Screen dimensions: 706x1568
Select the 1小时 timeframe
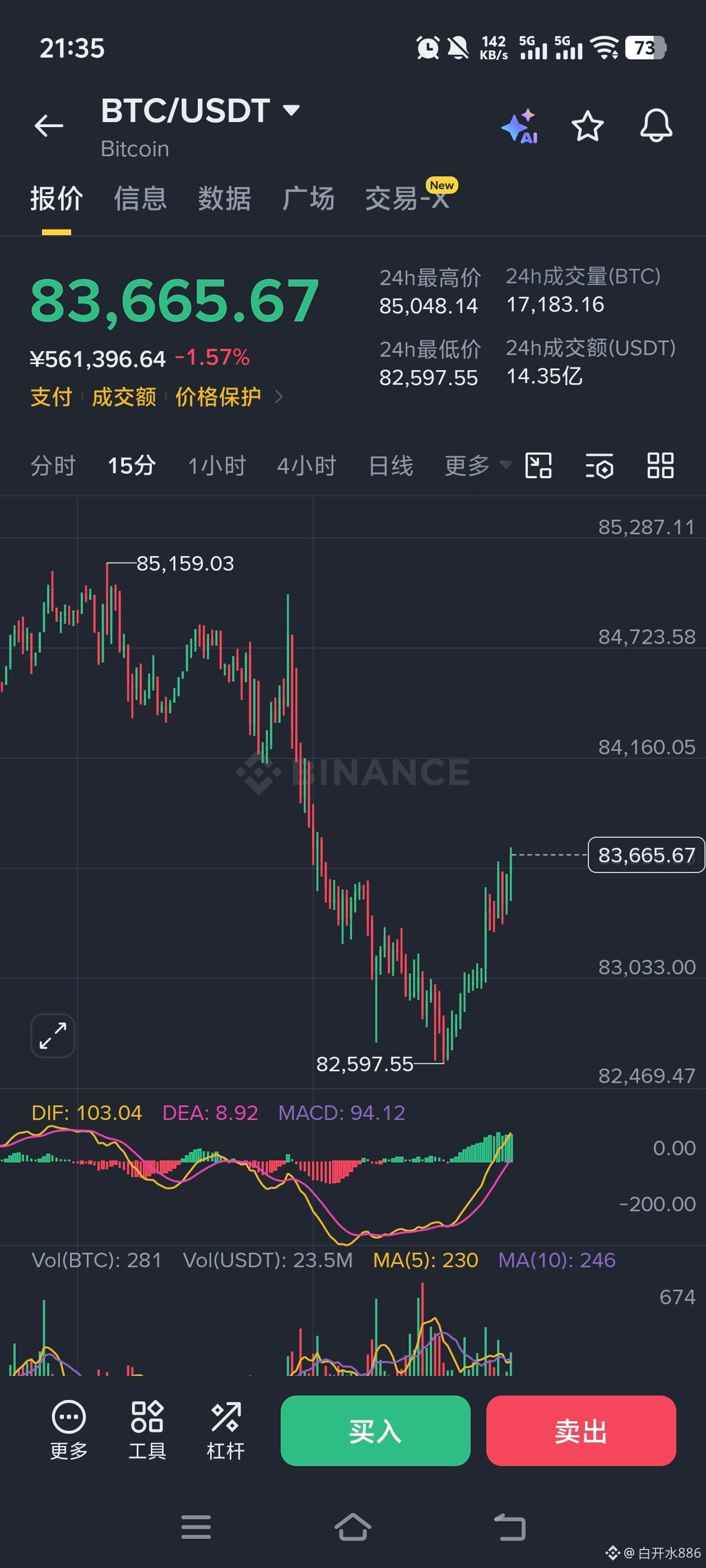click(x=217, y=466)
